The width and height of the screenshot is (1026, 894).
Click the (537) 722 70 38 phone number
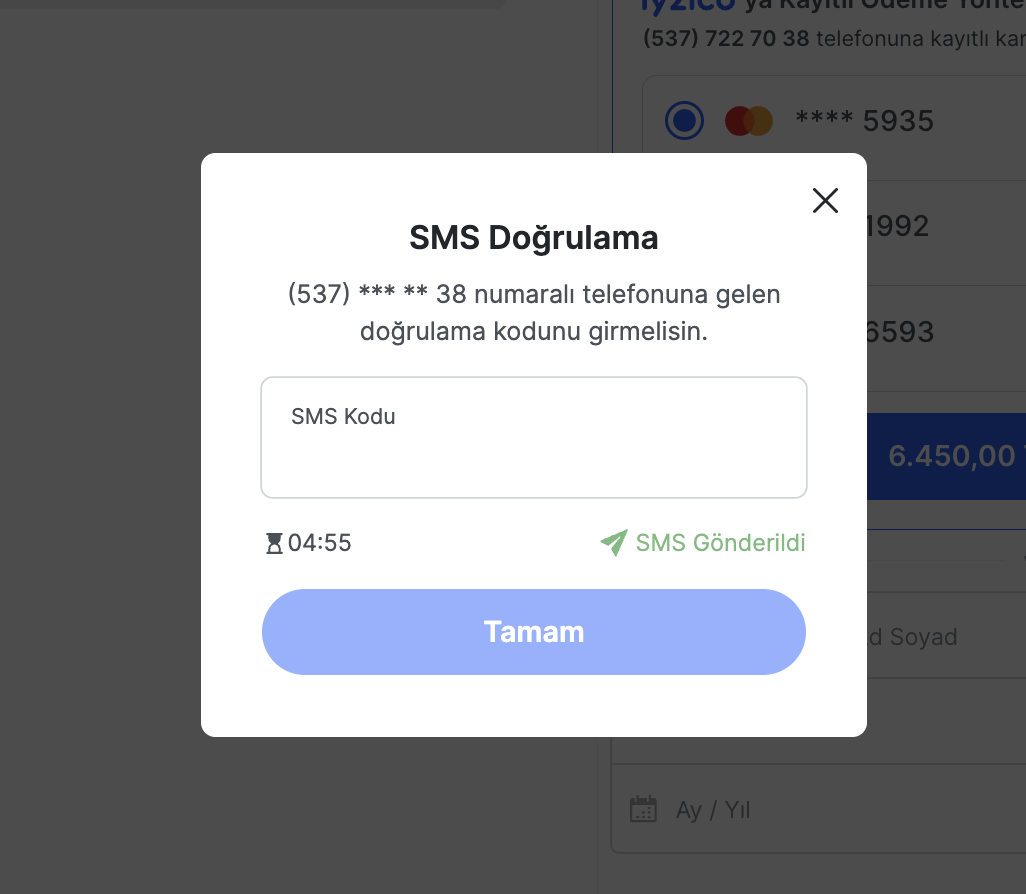726,39
